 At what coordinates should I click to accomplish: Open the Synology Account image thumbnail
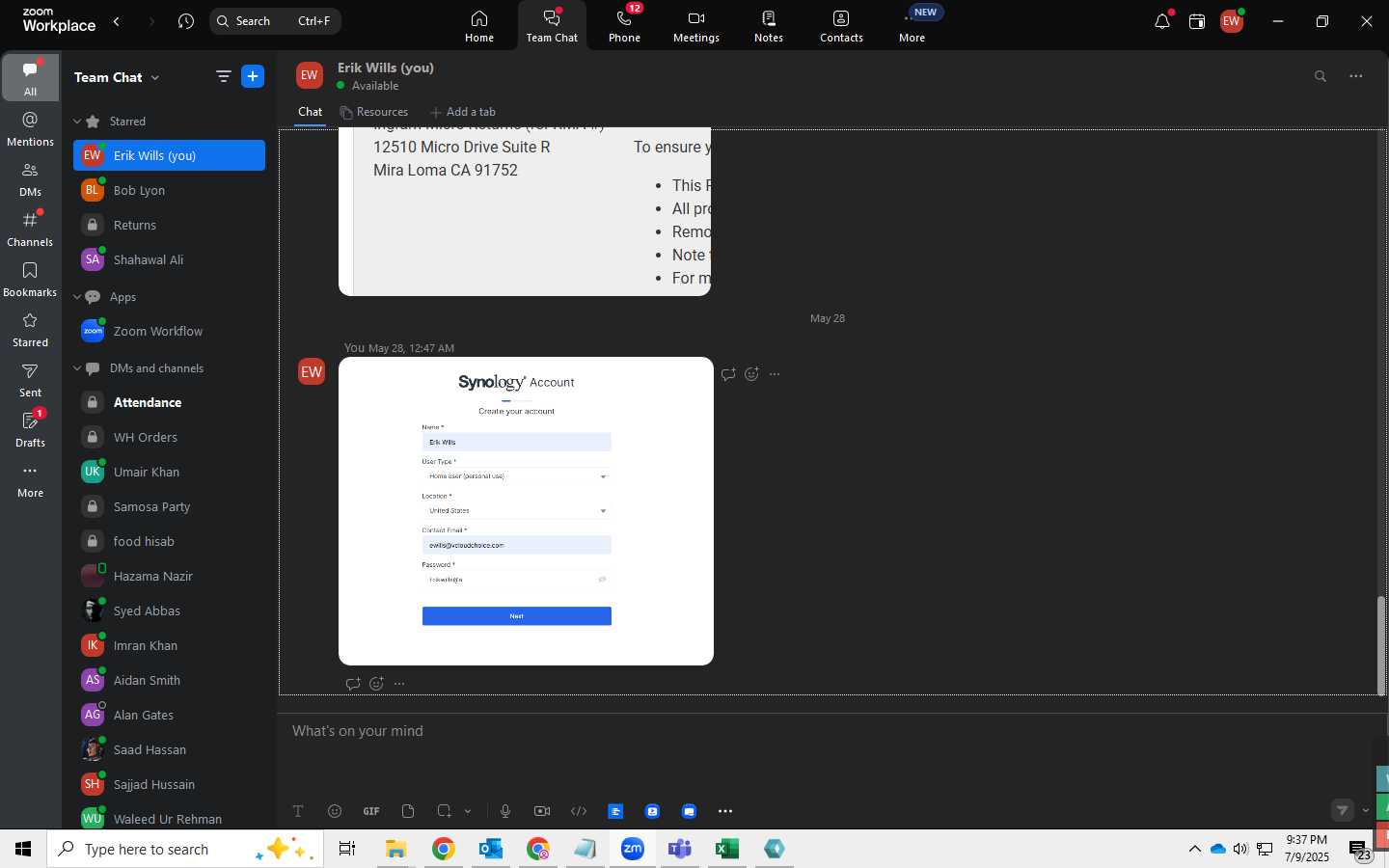(526, 511)
